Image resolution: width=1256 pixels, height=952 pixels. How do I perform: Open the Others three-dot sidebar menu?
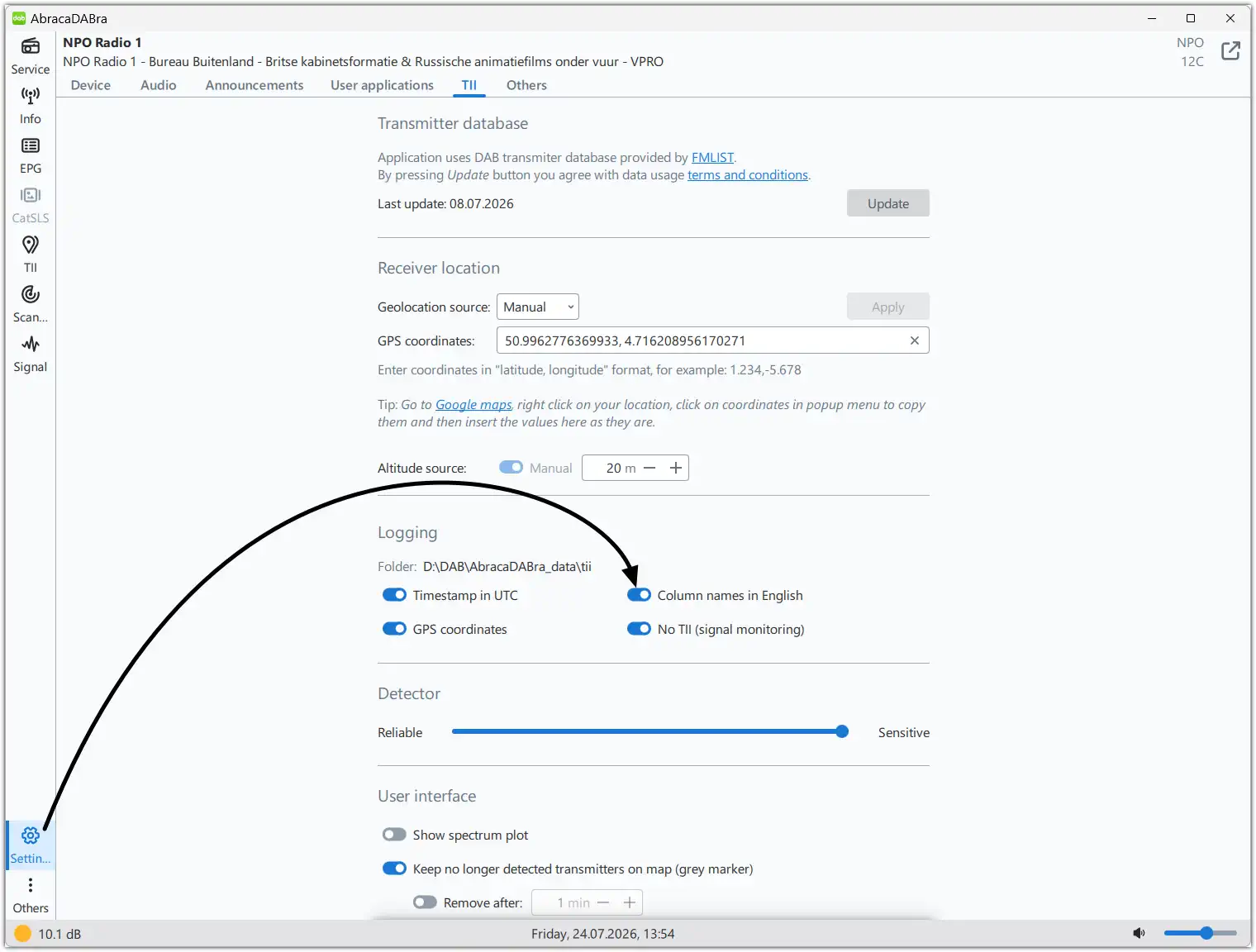(31, 895)
